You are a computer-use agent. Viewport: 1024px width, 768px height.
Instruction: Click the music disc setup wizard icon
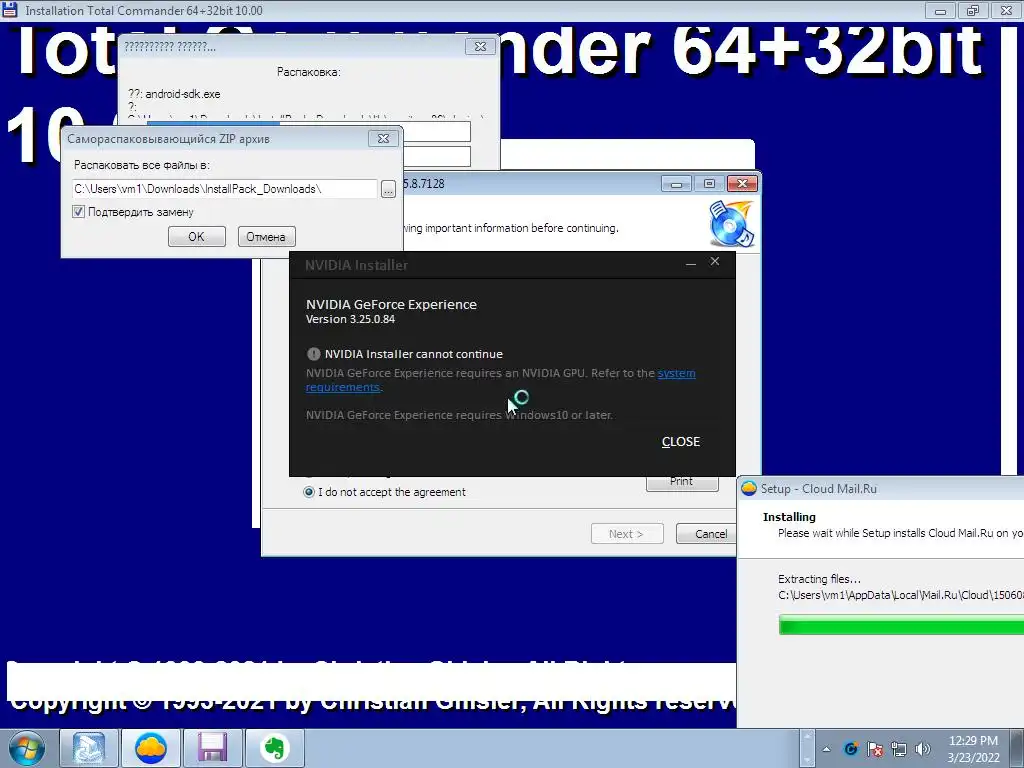point(731,224)
